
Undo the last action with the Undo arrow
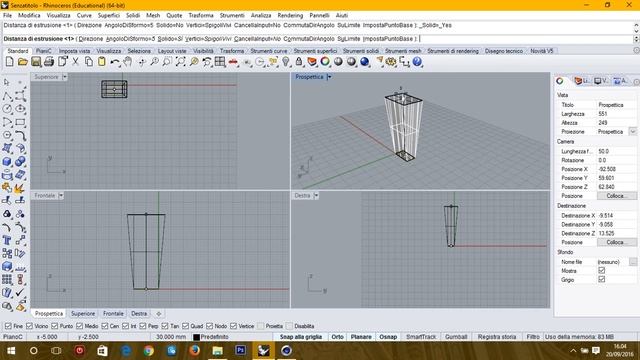point(115,62)
